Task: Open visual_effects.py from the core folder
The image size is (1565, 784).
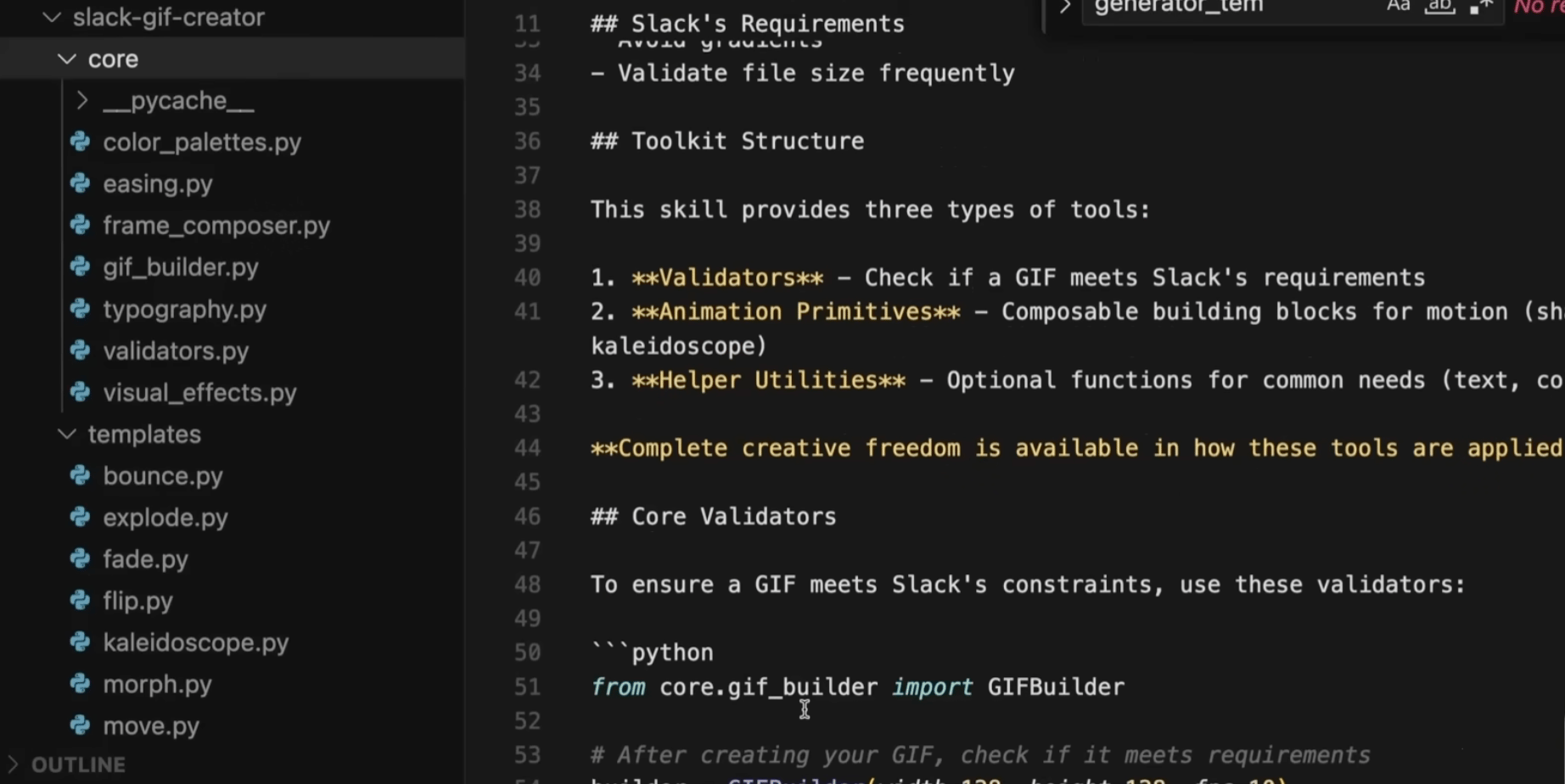Action: [199, 392]
